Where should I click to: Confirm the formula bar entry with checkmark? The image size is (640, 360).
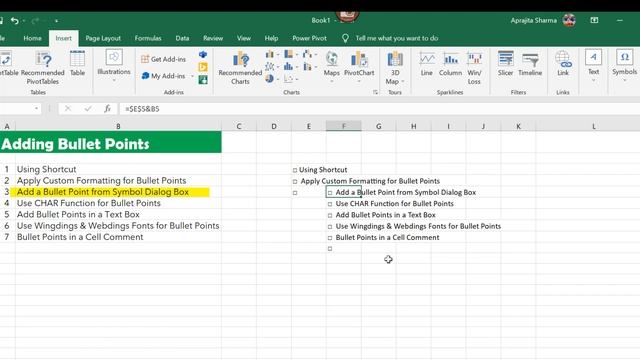coord(88,109)
